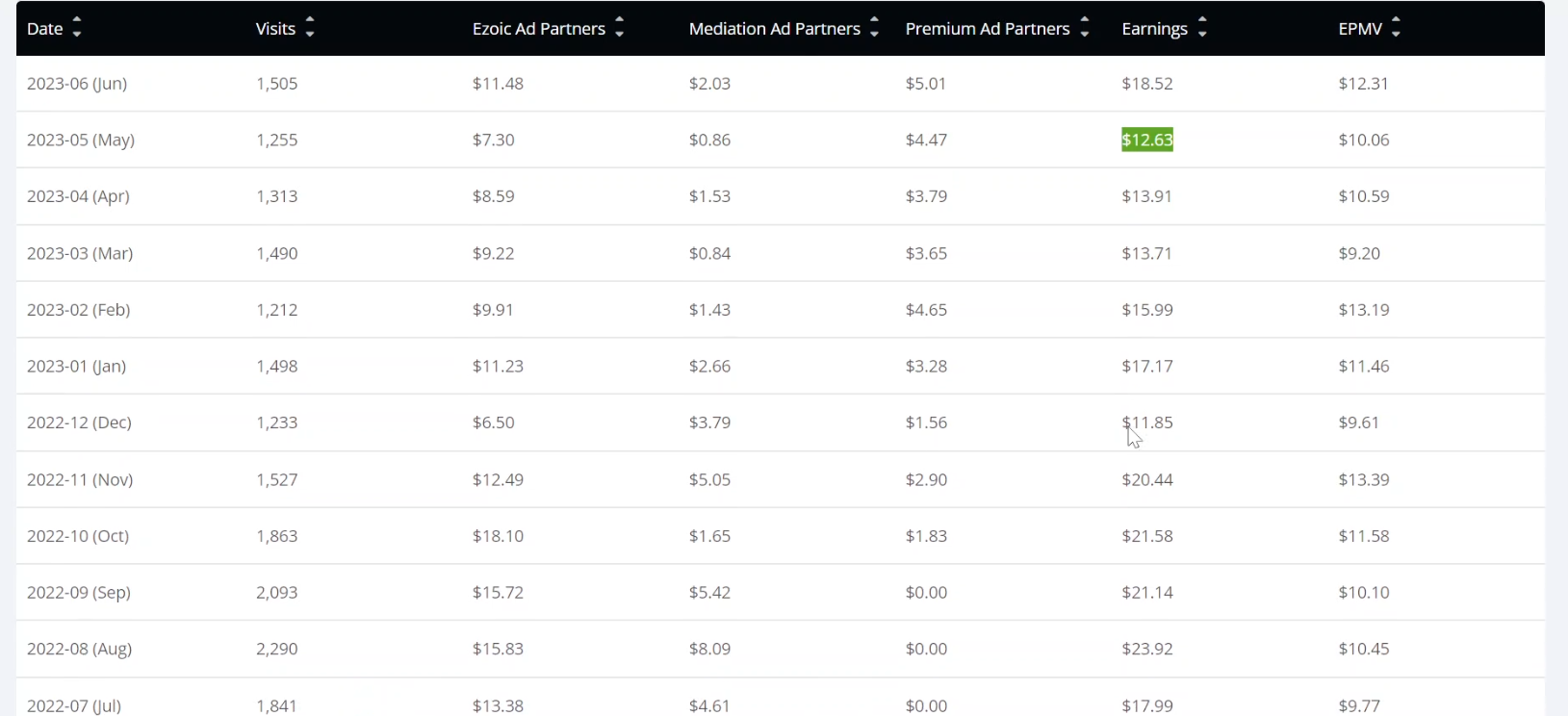Select the 2022-08 (Aug) date cell
1568x716 pixels.
pos(79,649)
